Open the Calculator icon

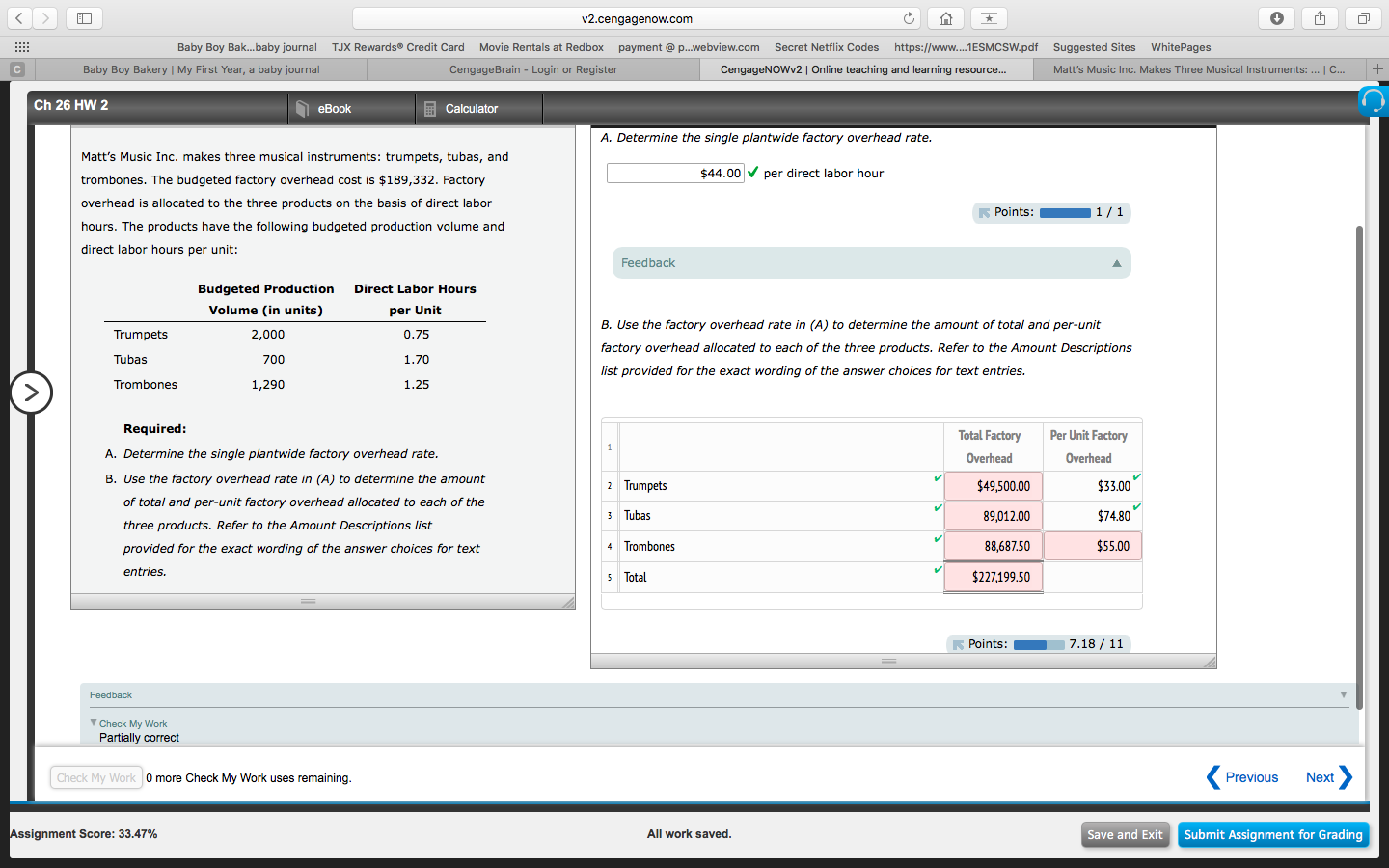(430, 109)
